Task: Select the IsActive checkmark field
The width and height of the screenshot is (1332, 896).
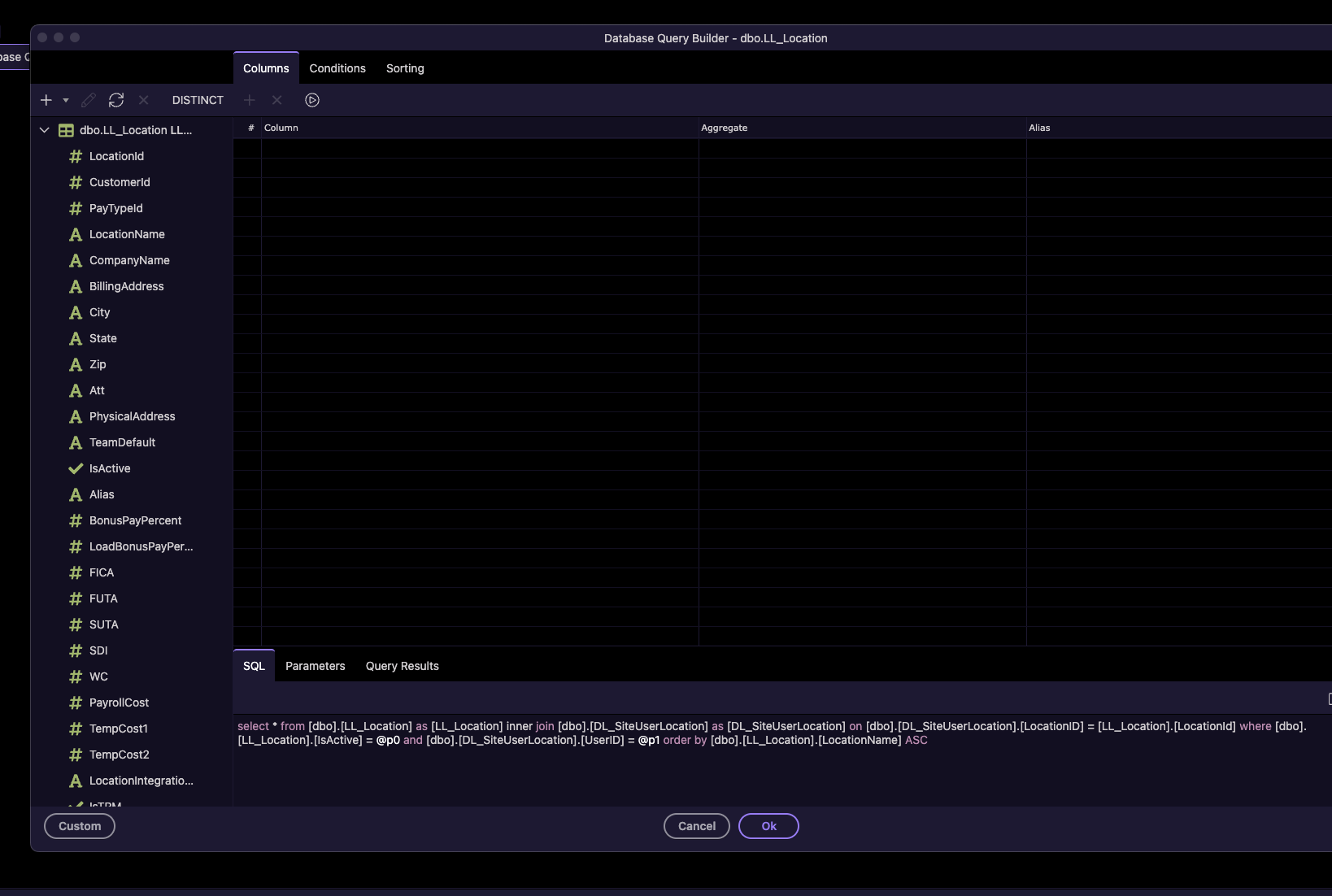Action: 110,468
